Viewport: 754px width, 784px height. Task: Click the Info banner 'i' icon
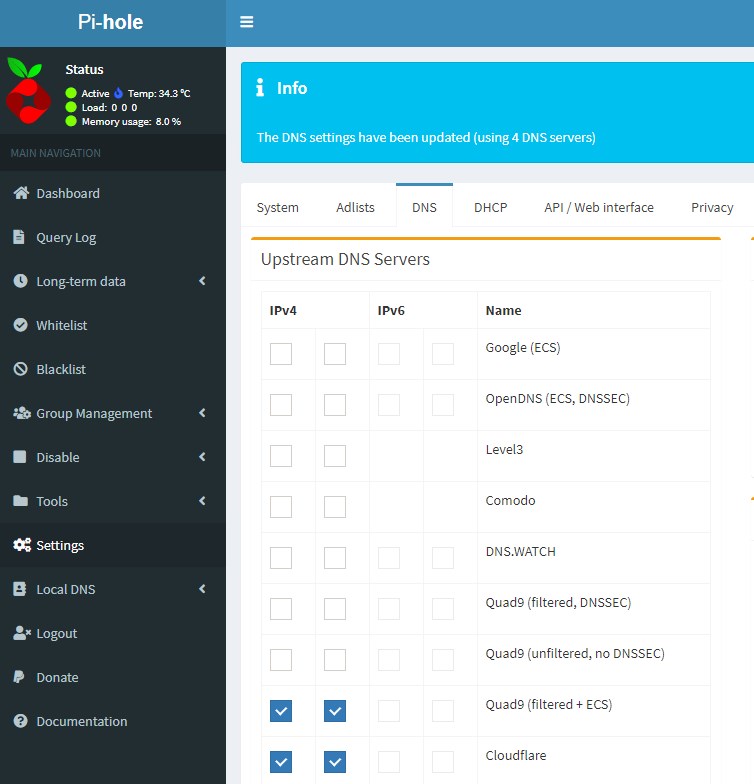coord(260,87)
